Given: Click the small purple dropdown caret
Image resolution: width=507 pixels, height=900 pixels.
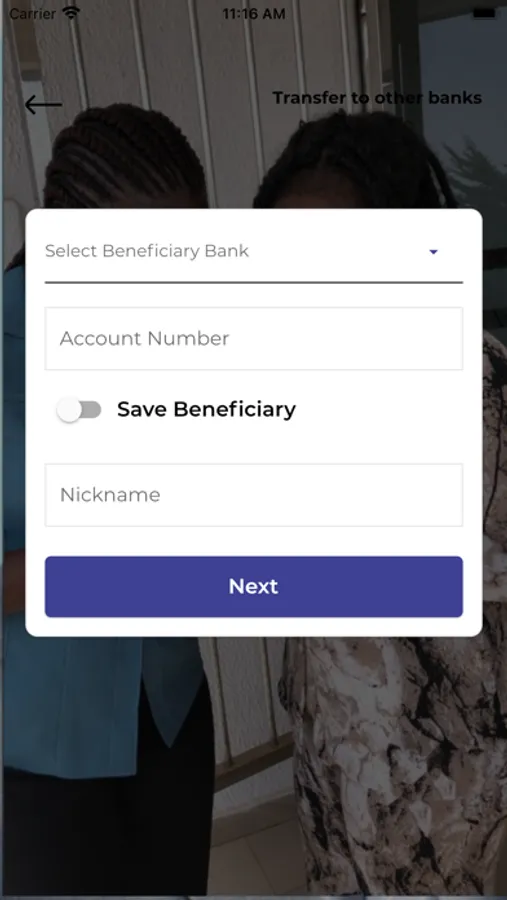Looking at the screenshot, I should (x=434, y=251).
